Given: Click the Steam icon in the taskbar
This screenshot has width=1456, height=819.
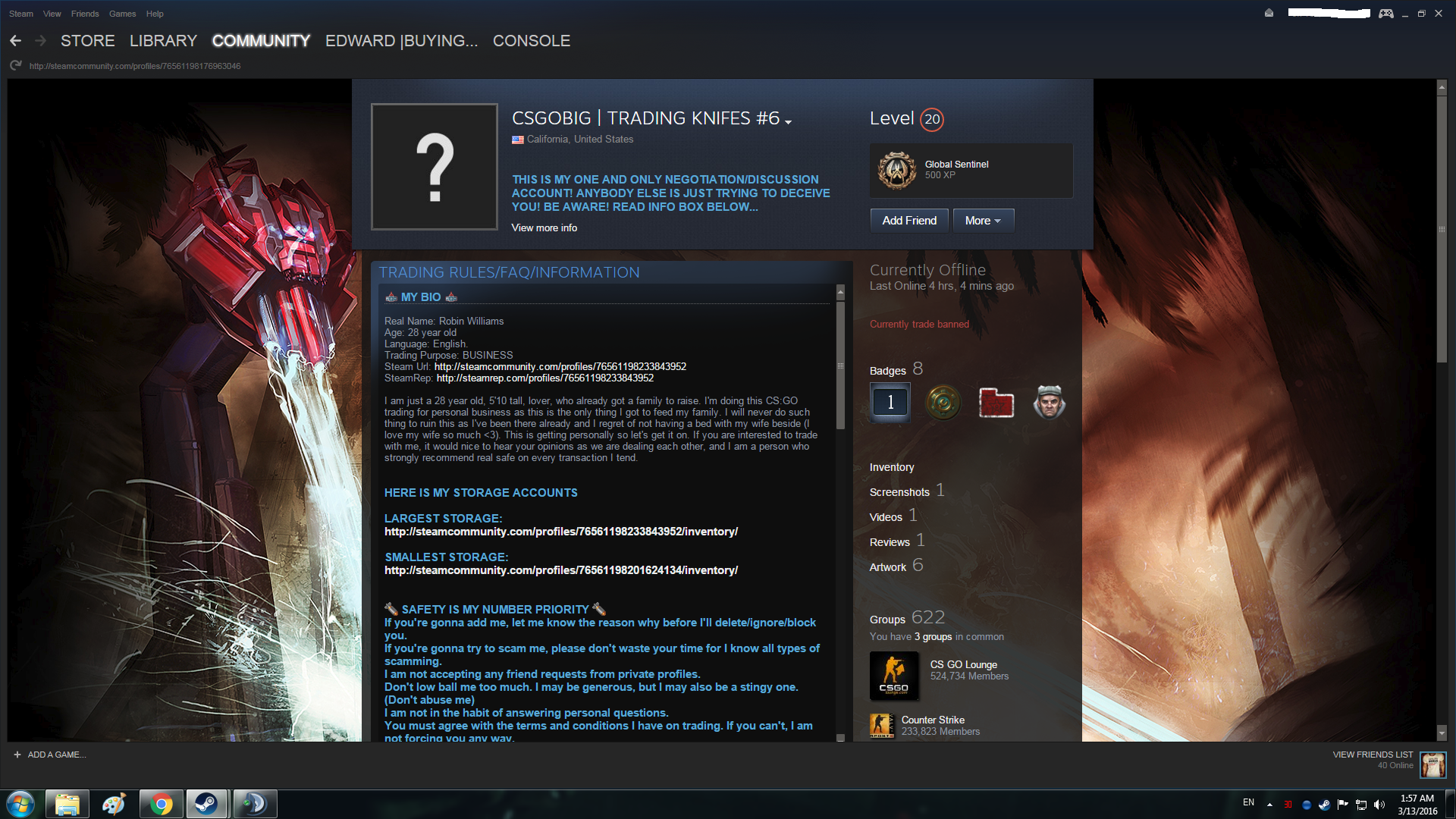Looking at the screenshot, I should click(x=206, y=804).
